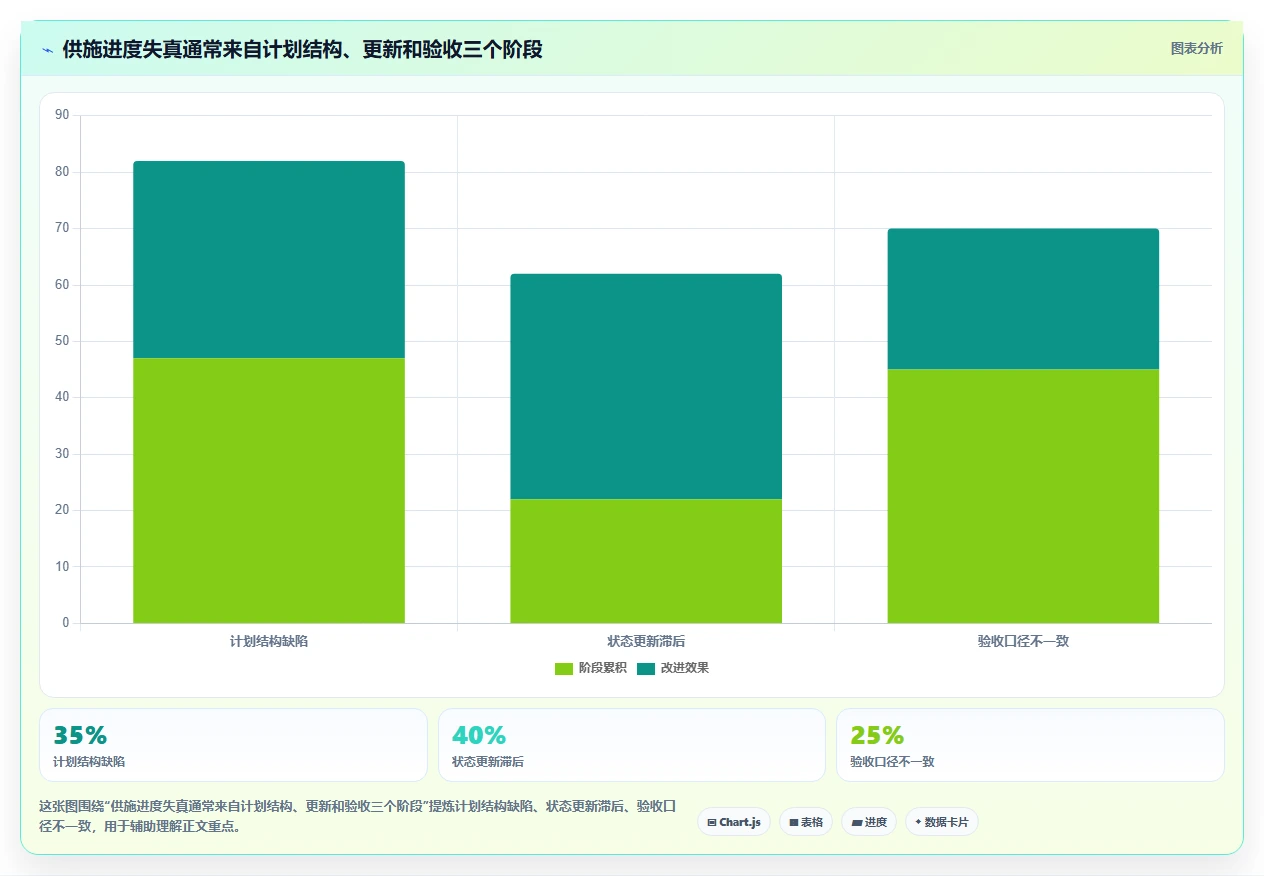Open the 25% 验收口径不一致 data card
Screen dimensions: 1264x876
[1030, 745]
